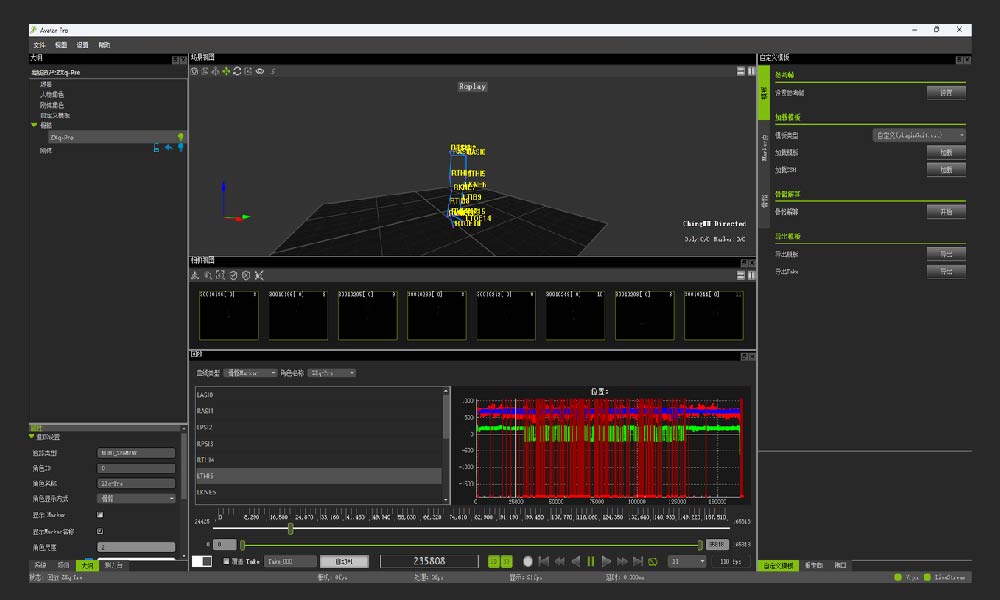The image size is (1000, 600).
Task: Collapse the skeleton tree node with green arrow
Action: coord(33,125)
